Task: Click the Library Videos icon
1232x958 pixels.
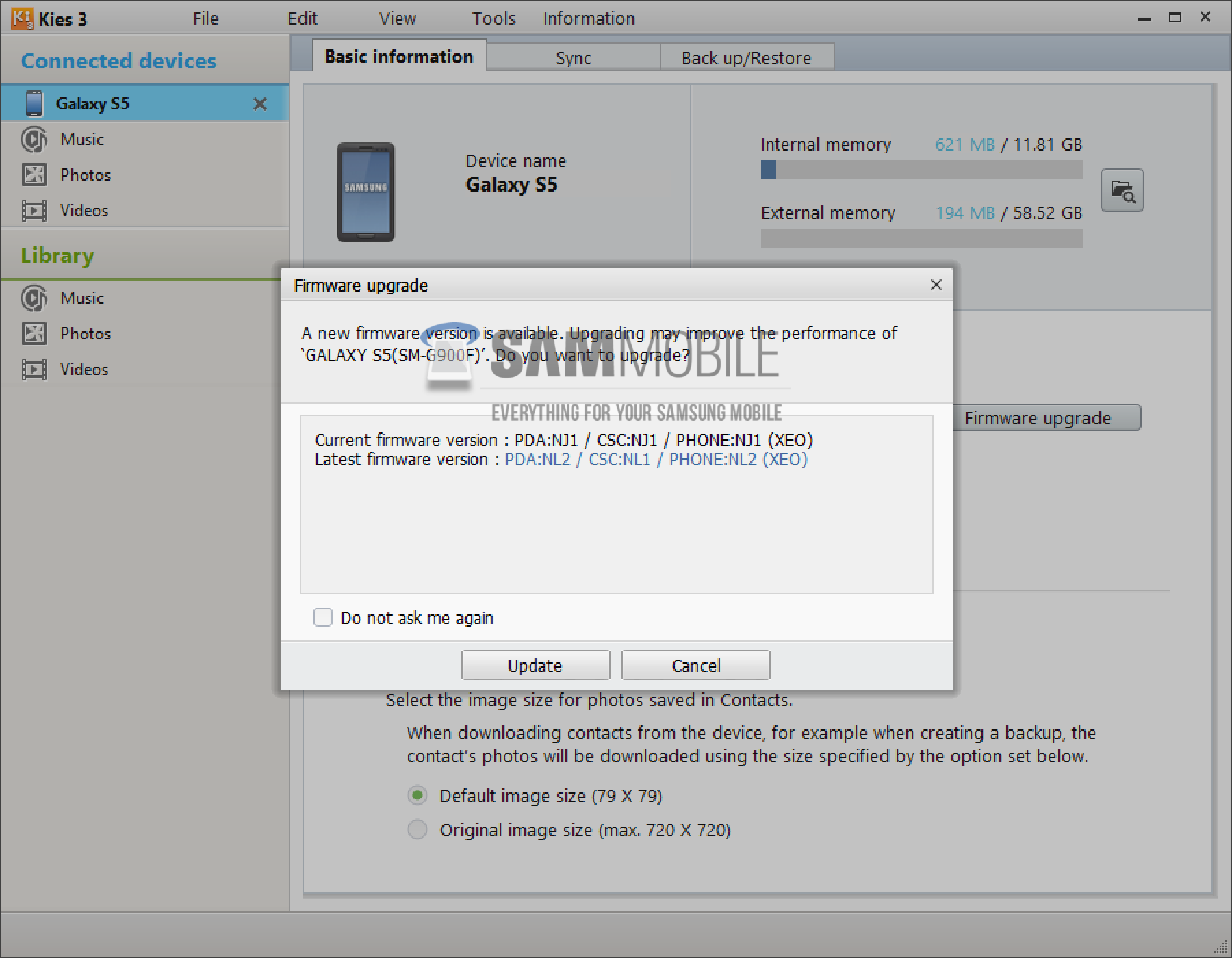Action: coord(34,370)
